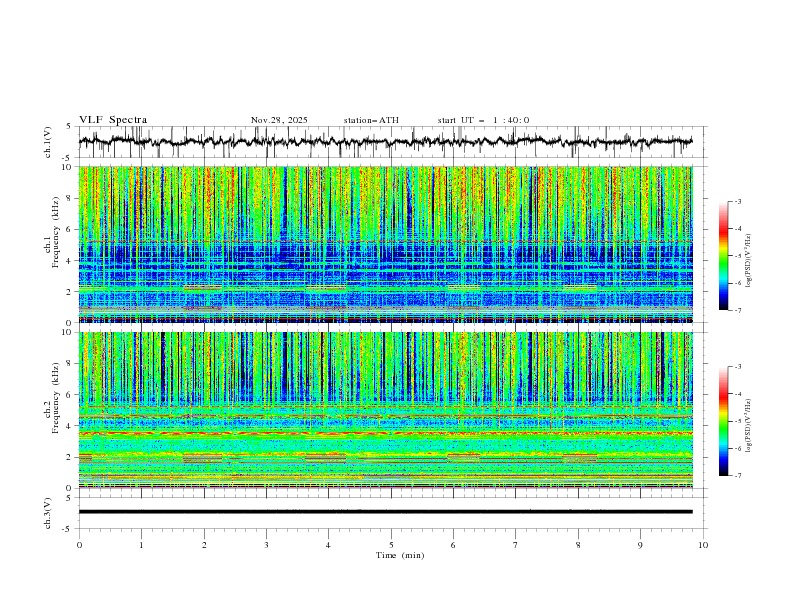Click '-7' on ch.2 colorbar scale

[737, 476]
